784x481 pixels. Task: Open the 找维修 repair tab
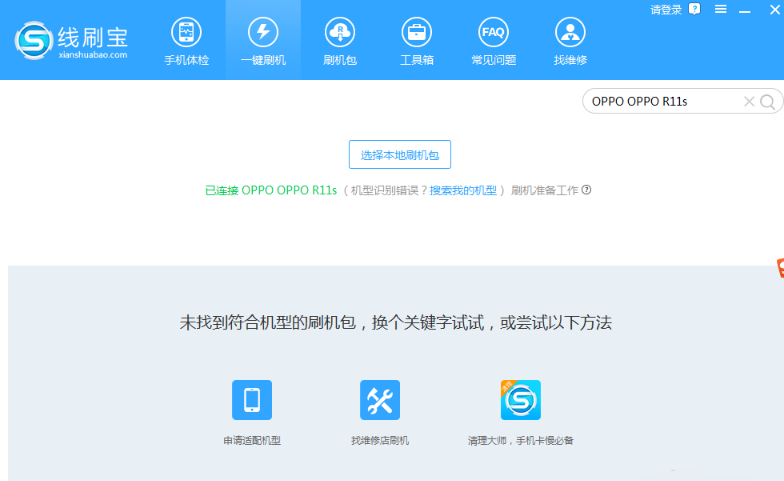(570, 42)
